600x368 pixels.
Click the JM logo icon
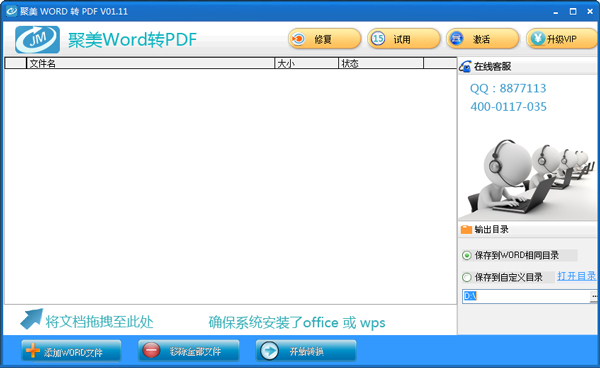[38, 39]
